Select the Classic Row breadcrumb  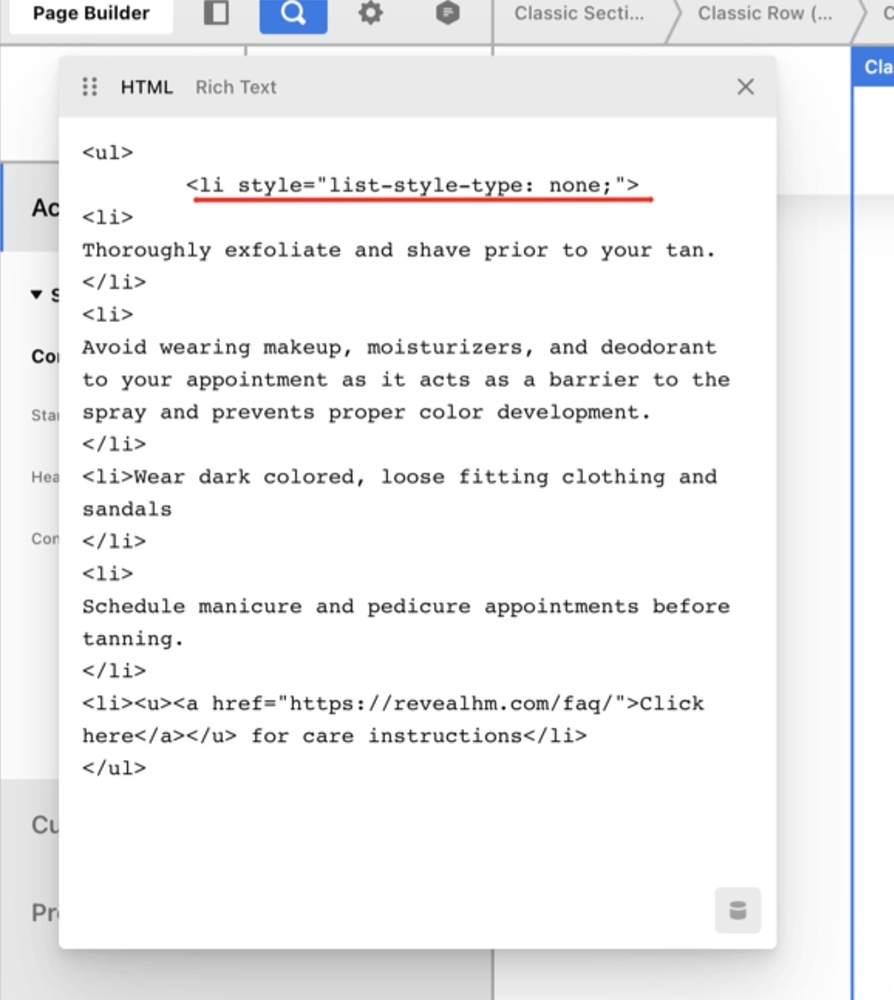pyautogui.click(x=764, y=14)
